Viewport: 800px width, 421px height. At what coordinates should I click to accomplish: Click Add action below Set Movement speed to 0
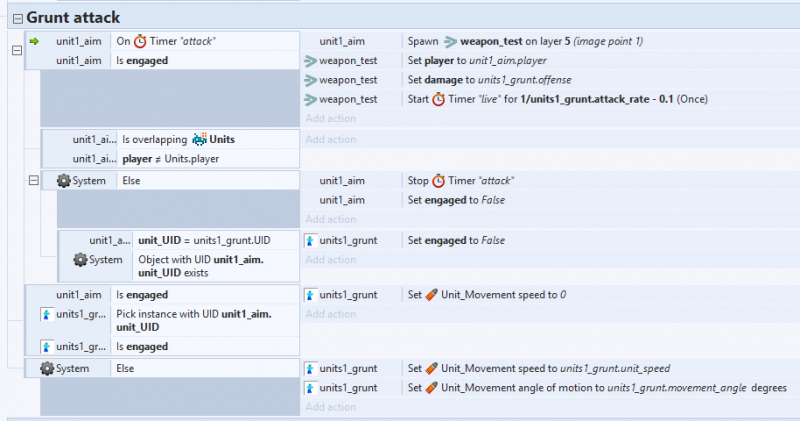pyautogui.click(x=331, y=314)
